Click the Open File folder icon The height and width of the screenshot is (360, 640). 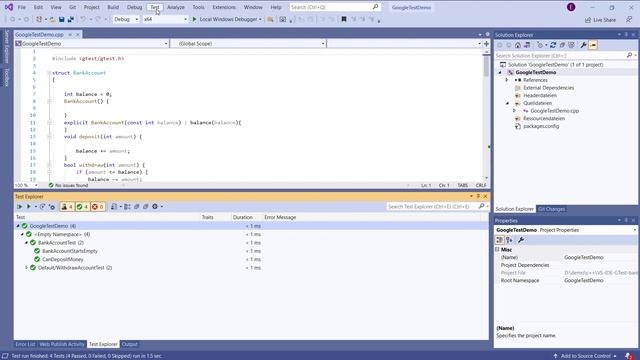(52, 19)
